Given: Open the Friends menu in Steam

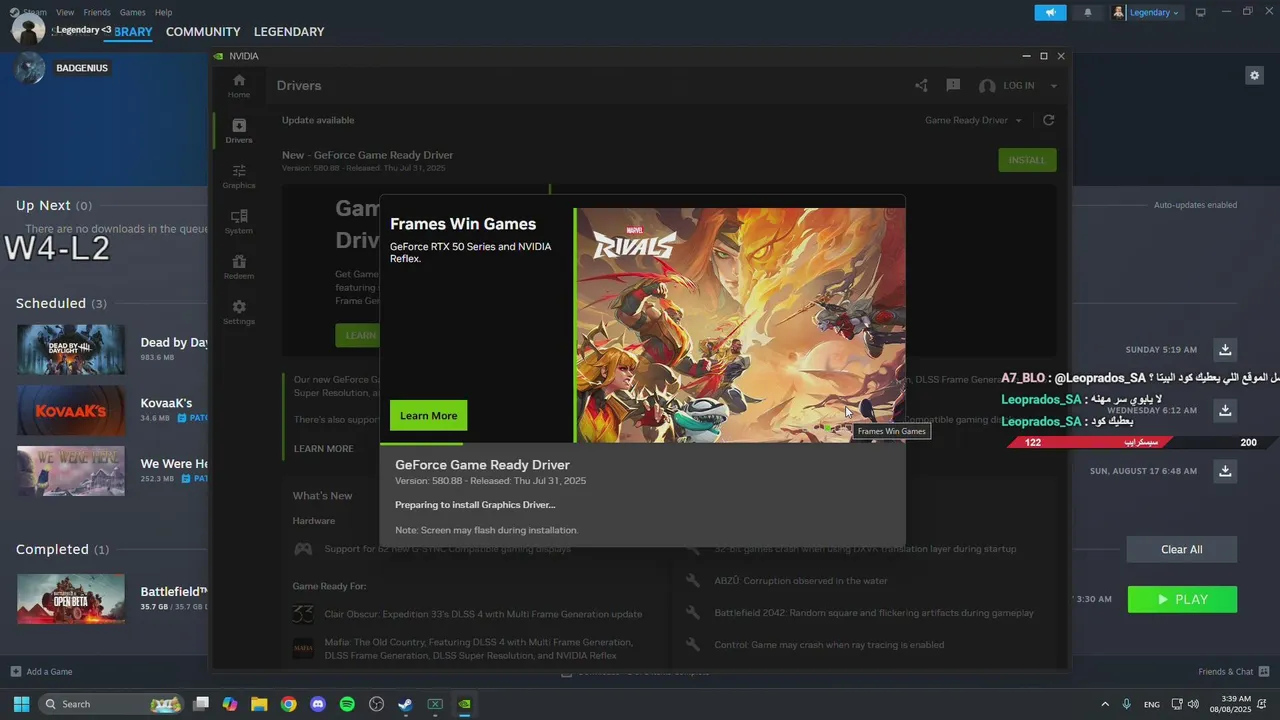Looking at the screenshot, I should pos(97,12).
